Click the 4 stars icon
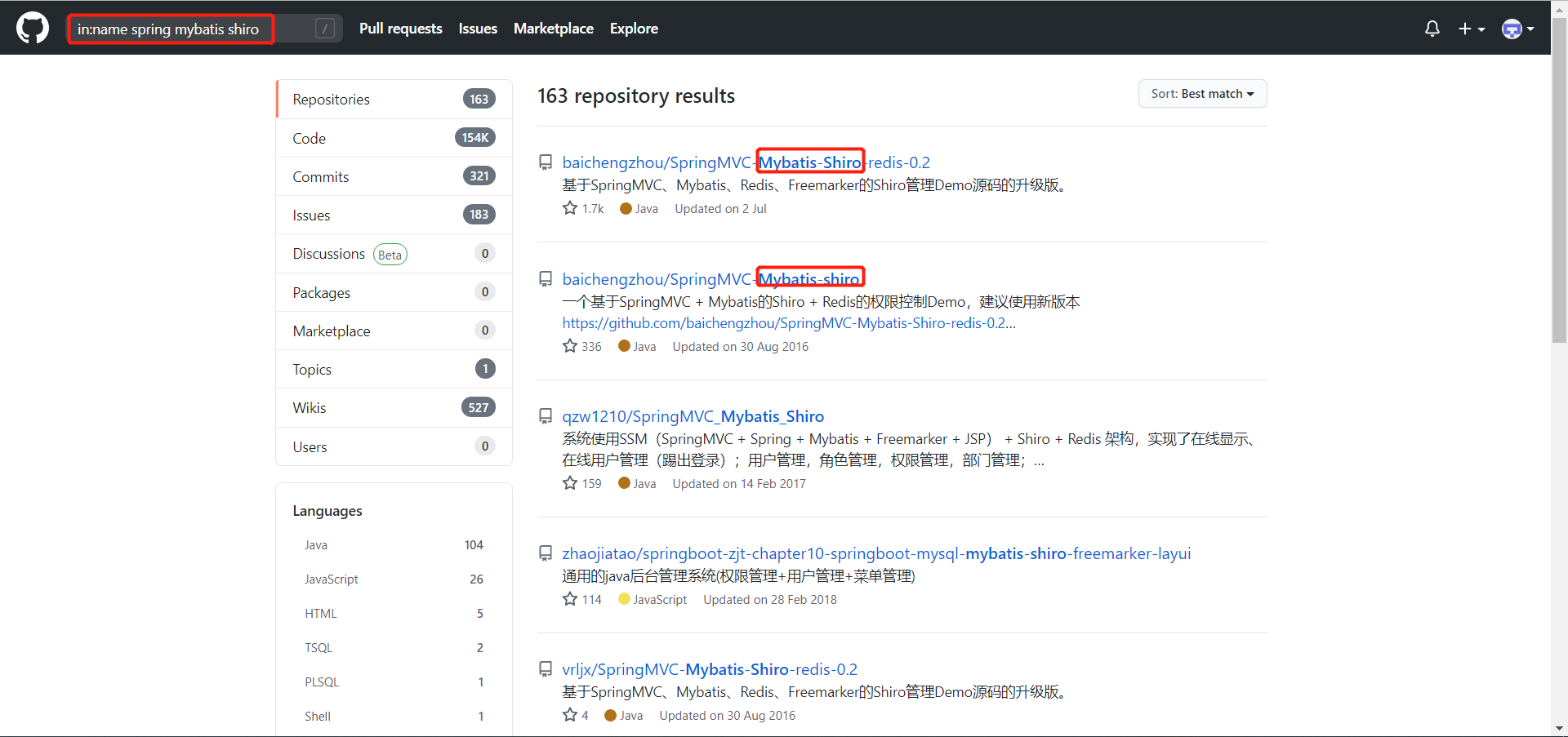Screen dimensions: 1568x737 (570, 715)
